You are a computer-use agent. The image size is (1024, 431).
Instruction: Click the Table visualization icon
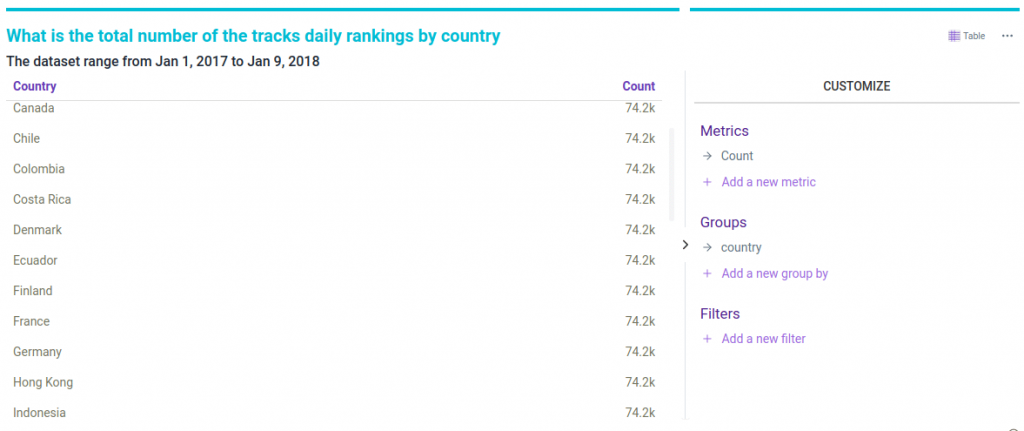pos(954,36)
